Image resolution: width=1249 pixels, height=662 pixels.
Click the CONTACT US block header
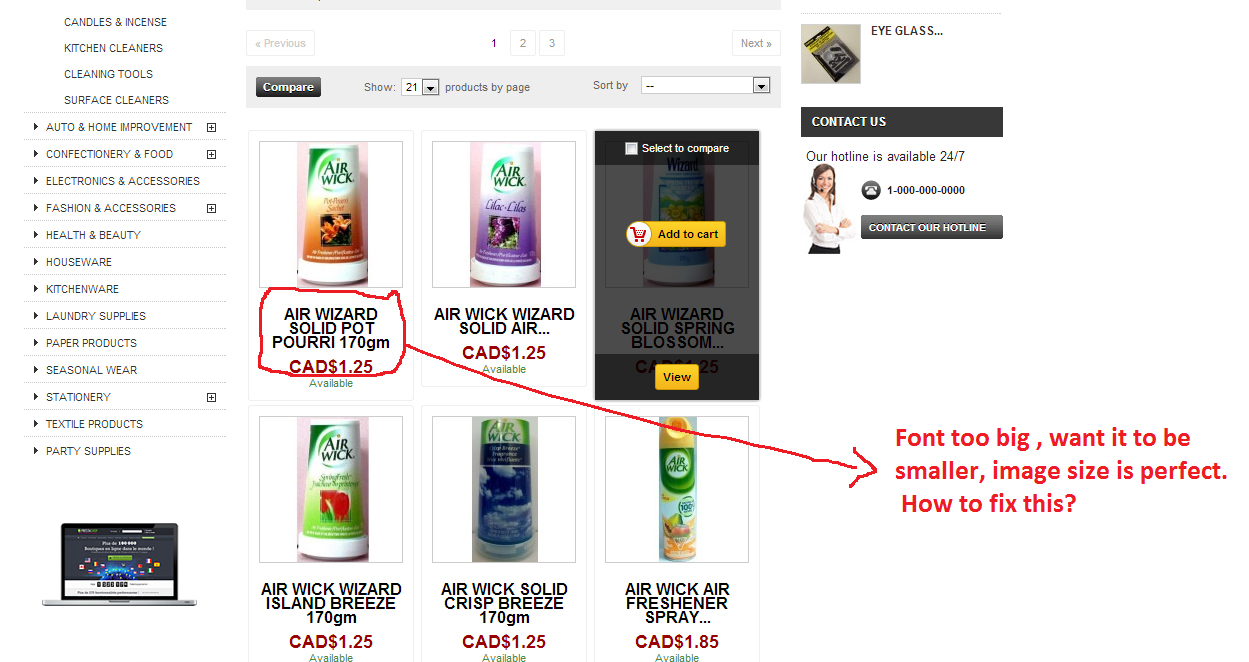[x=902, y=122]
